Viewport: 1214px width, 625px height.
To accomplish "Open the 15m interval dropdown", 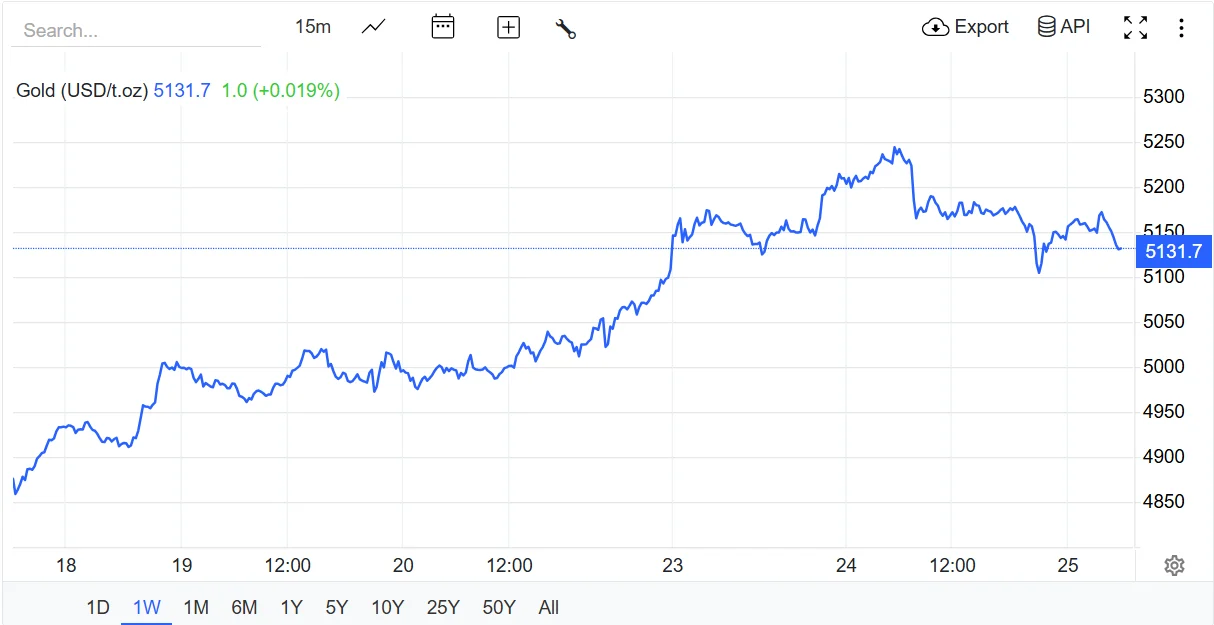I will 313,27.
